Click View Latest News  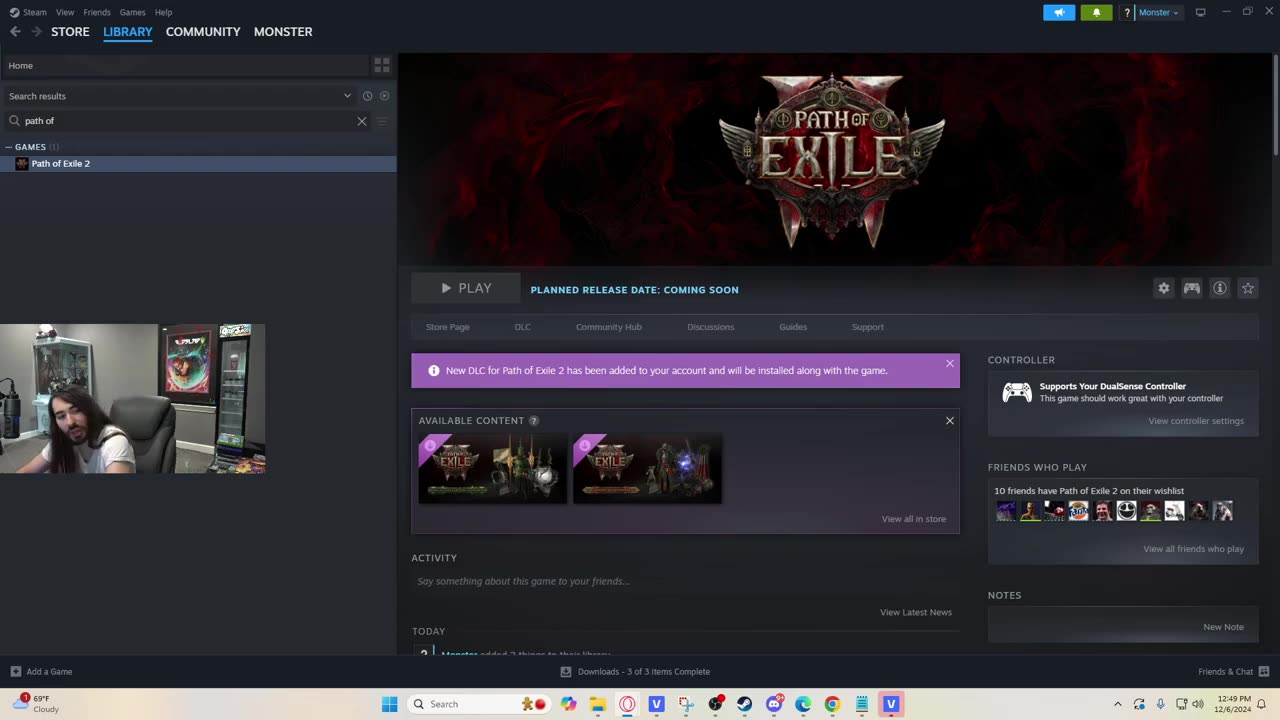[x=915, y=612]
